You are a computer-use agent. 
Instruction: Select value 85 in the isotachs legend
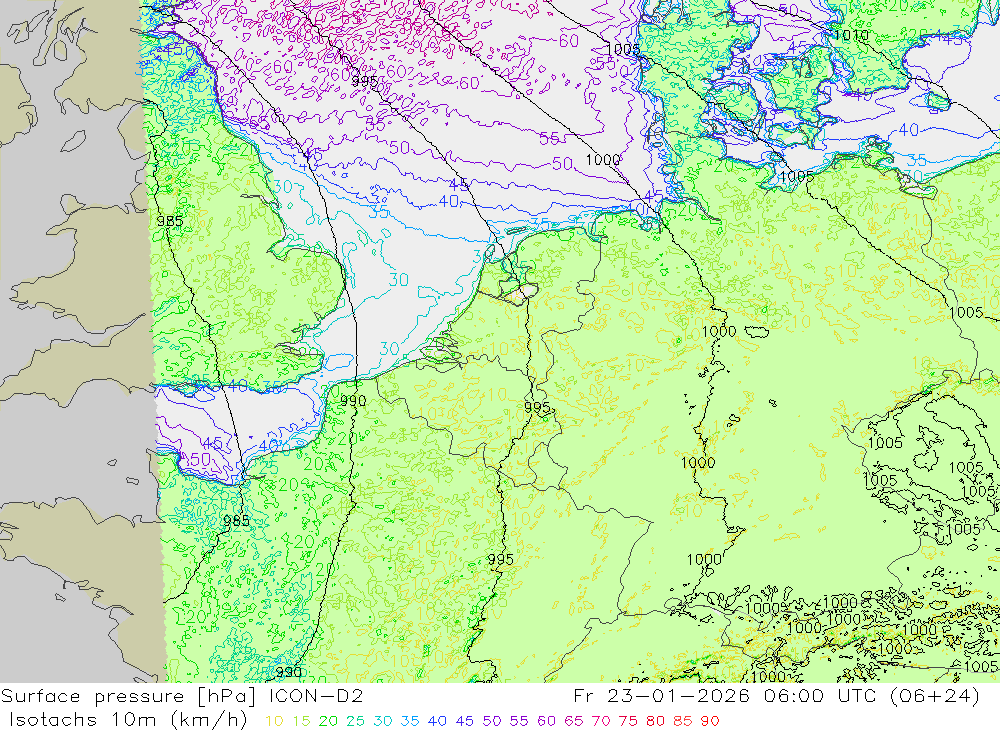[682, 722]
